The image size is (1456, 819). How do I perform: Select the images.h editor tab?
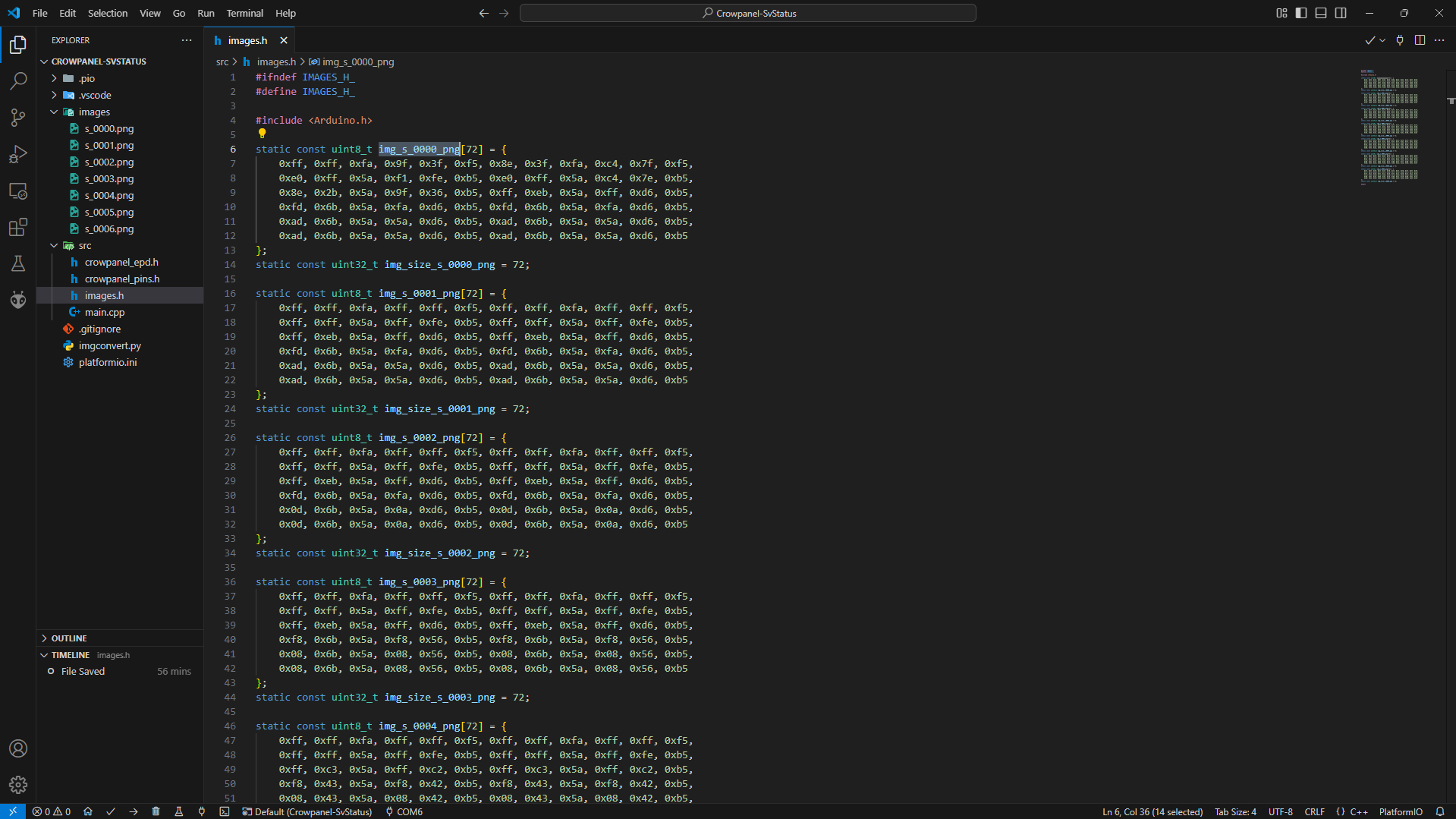click(x=248, y=40)
